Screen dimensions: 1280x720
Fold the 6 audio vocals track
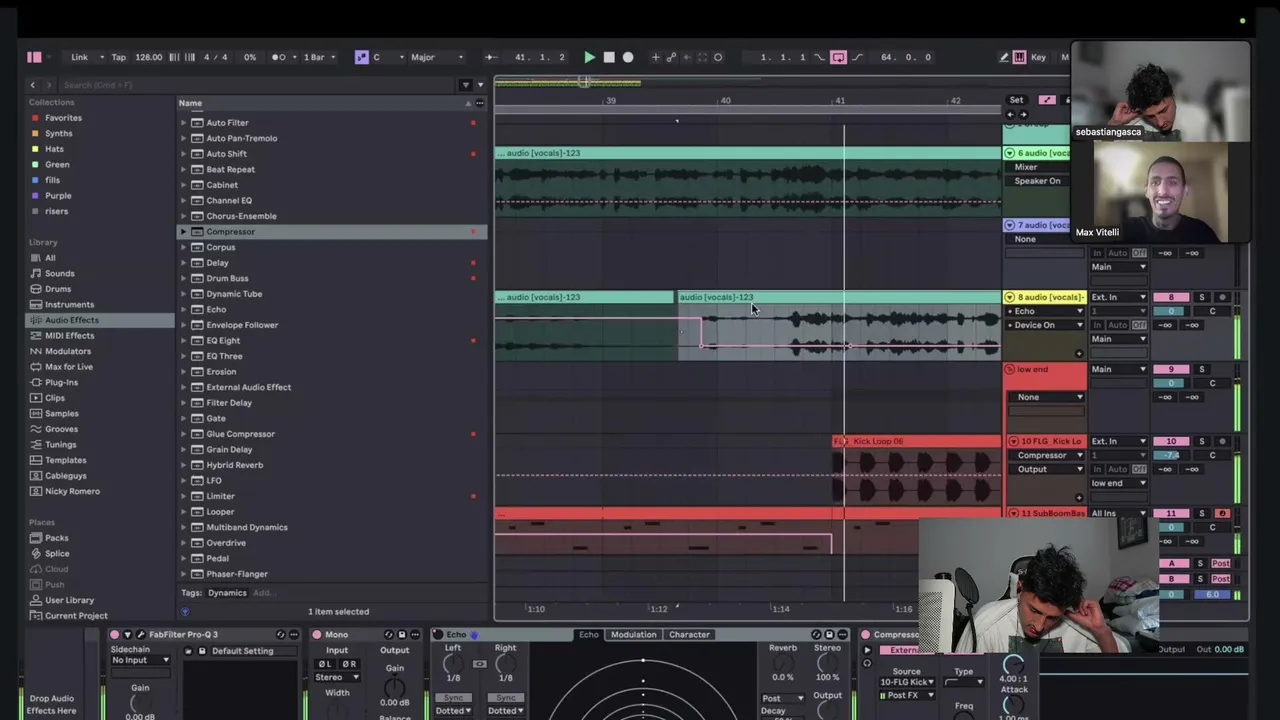tap(1009, 153)
